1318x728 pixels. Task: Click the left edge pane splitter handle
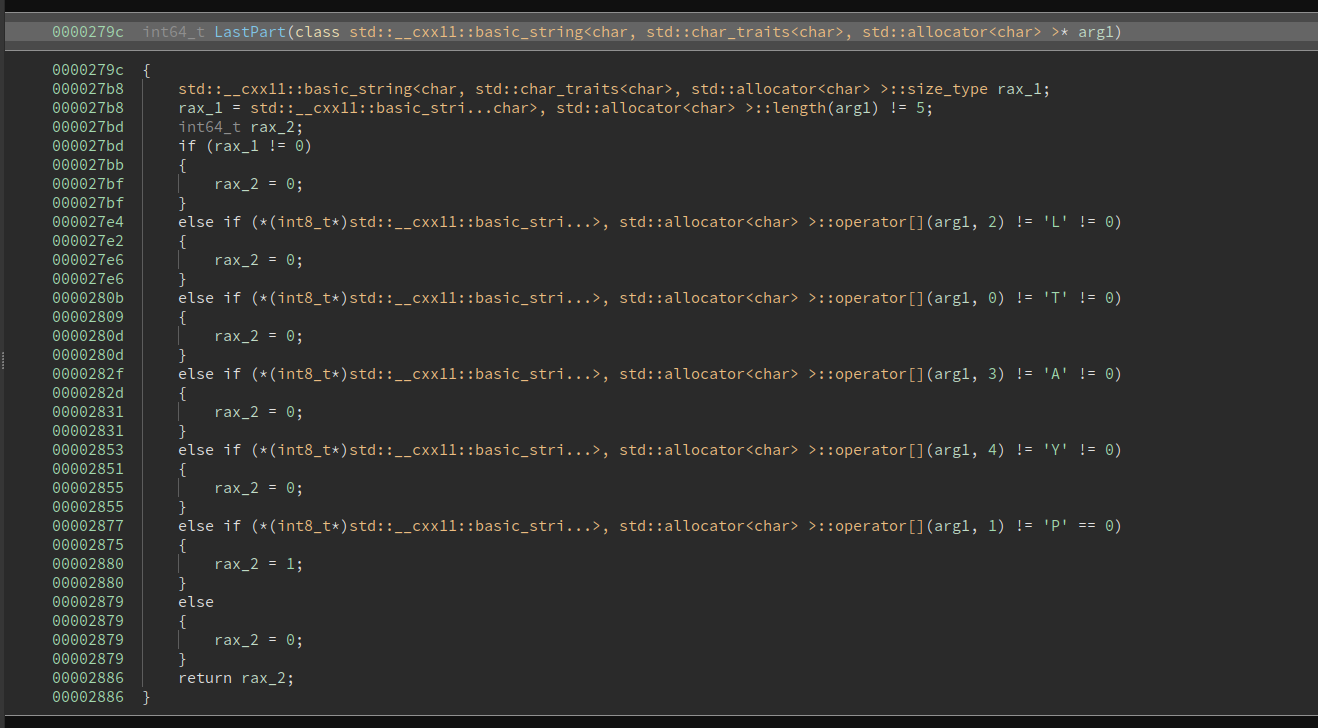[3, 361]
